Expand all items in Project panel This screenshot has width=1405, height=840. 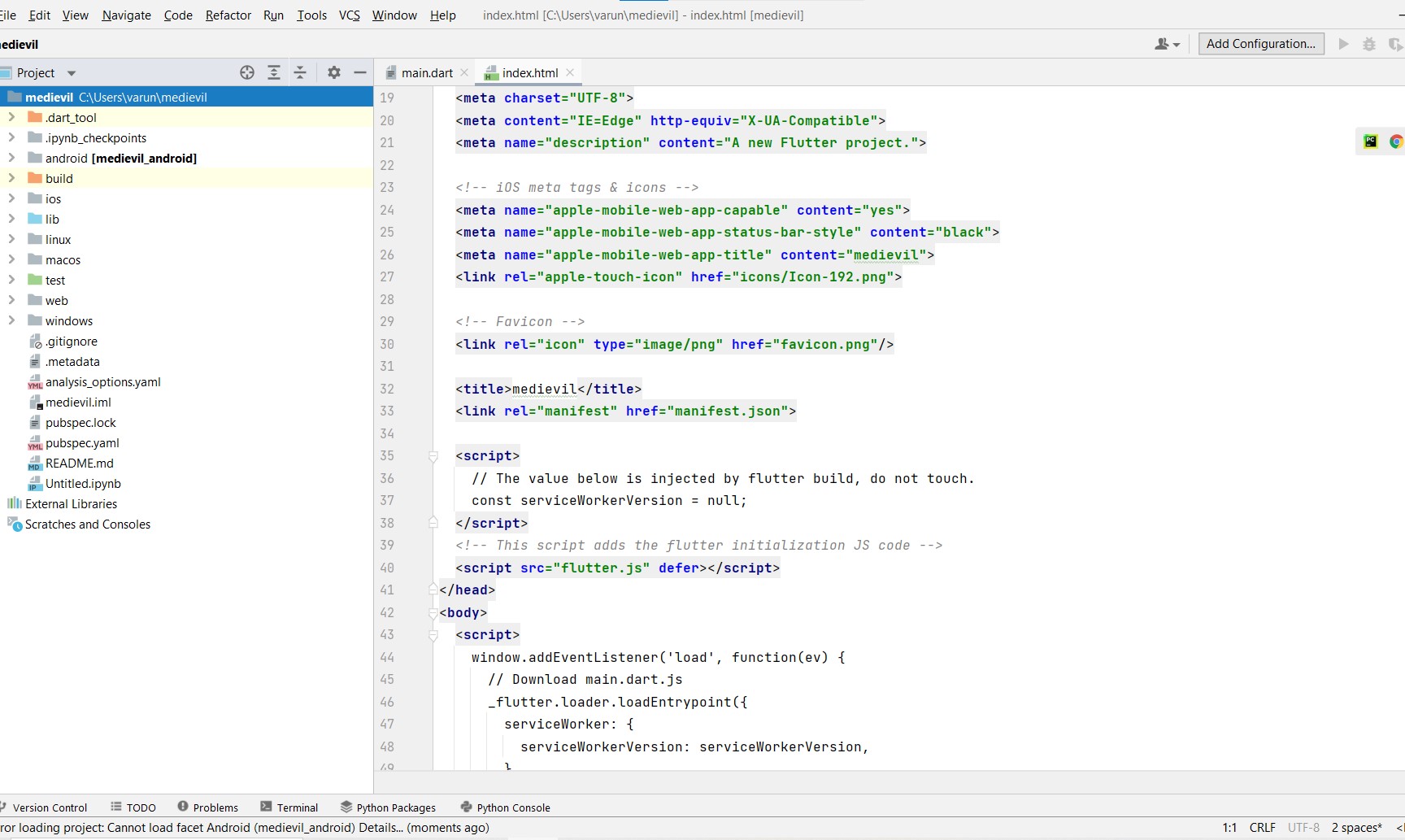[x=274, y=72]
